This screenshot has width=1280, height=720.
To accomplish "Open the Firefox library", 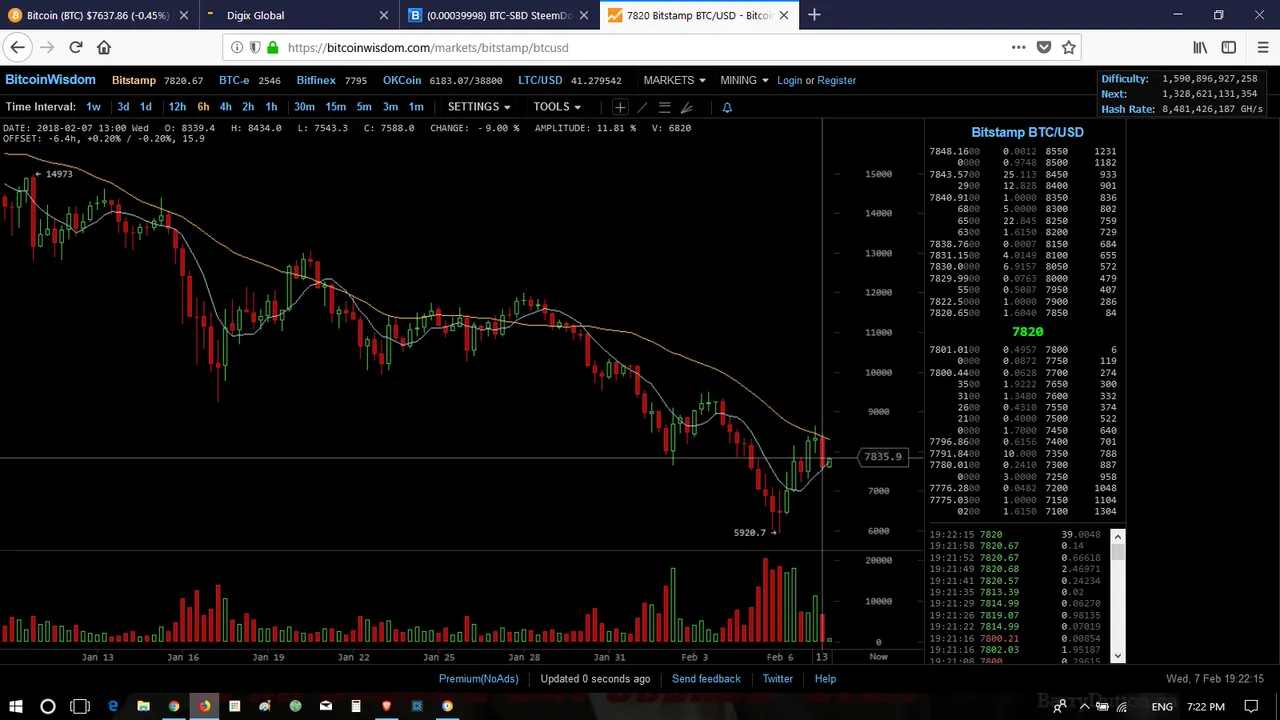I will coord(1200,47).
